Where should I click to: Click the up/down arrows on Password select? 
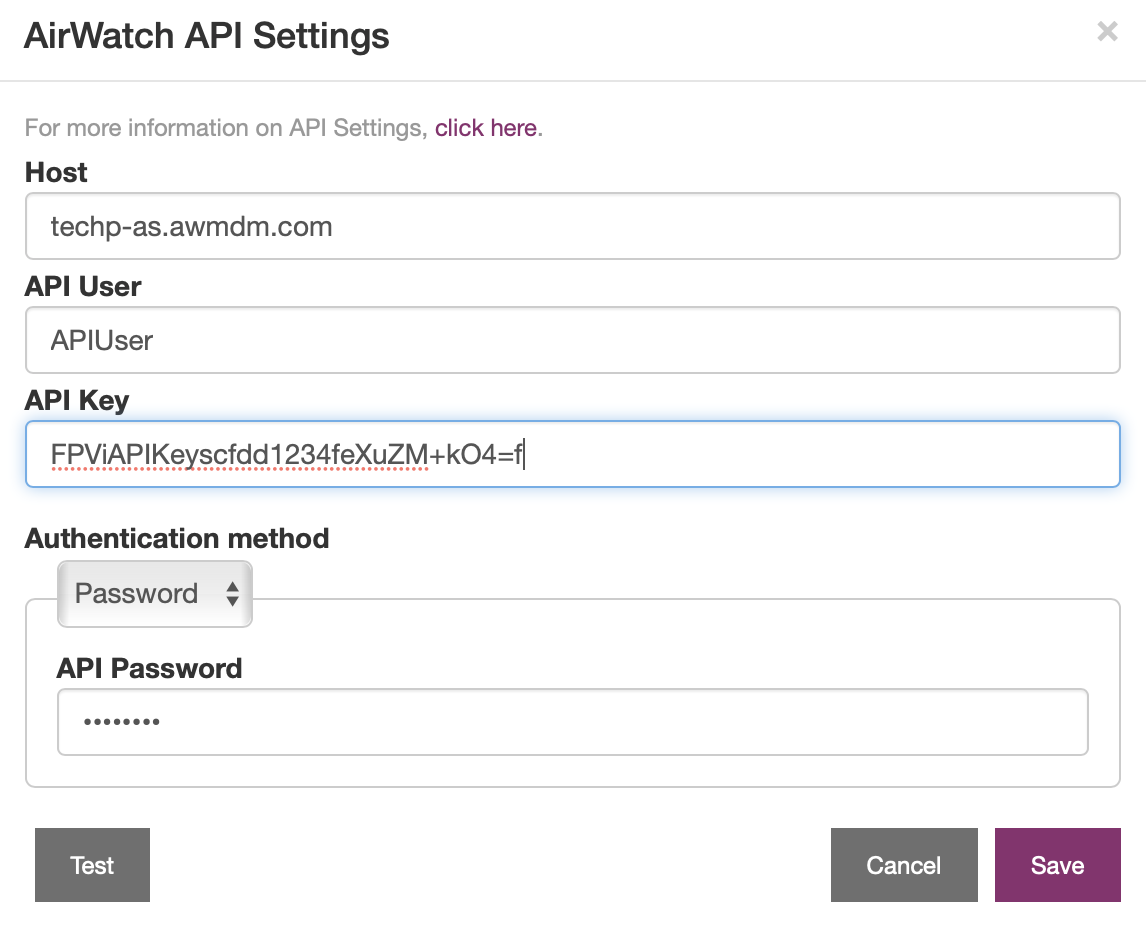pos(232,594)
